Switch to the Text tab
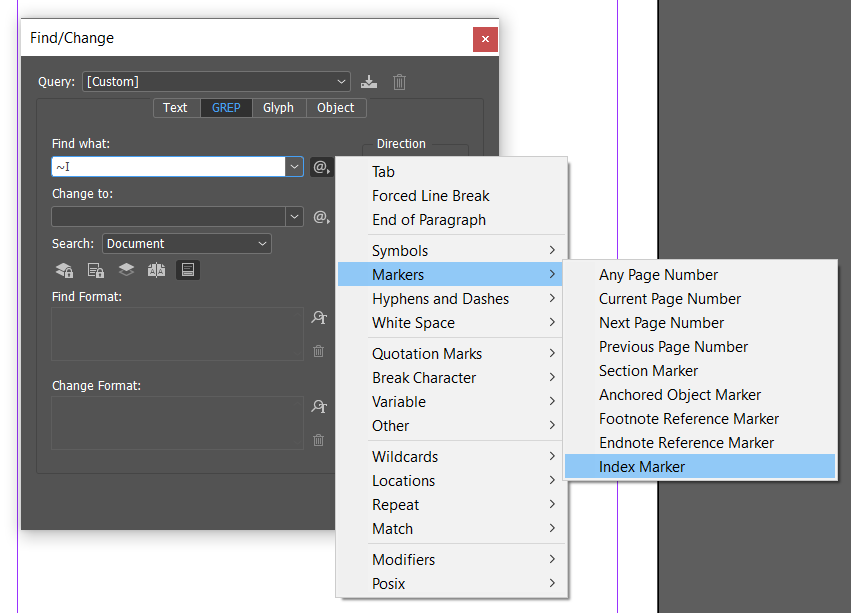 (x=175, y=108)
